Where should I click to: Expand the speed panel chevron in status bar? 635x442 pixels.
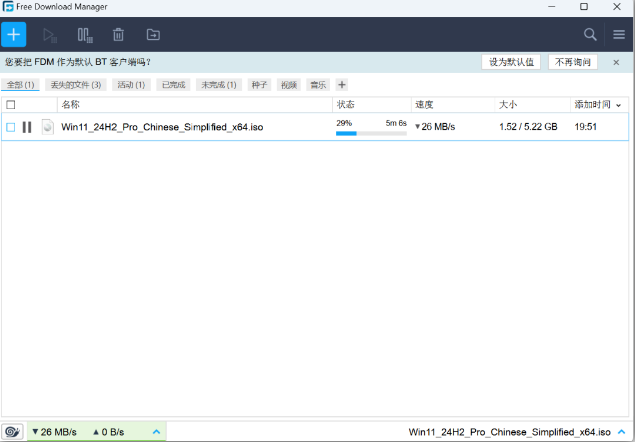point(156,432)
